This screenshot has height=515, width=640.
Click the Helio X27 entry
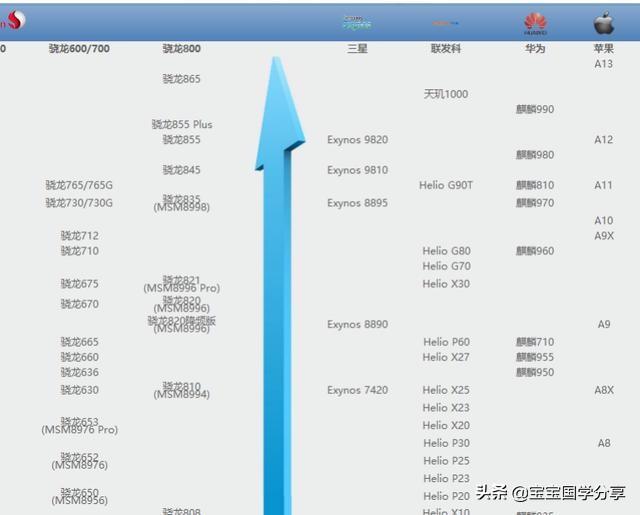pos(446,357)
